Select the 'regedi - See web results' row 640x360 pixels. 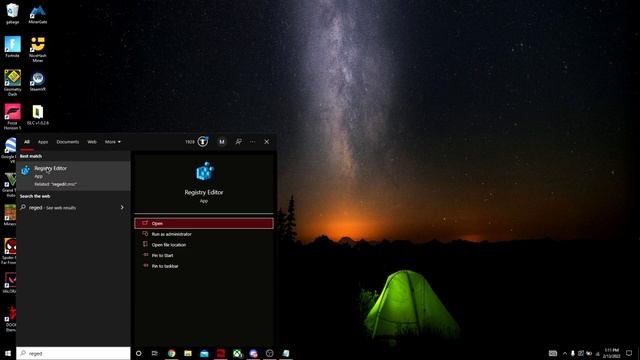point(73,207)
